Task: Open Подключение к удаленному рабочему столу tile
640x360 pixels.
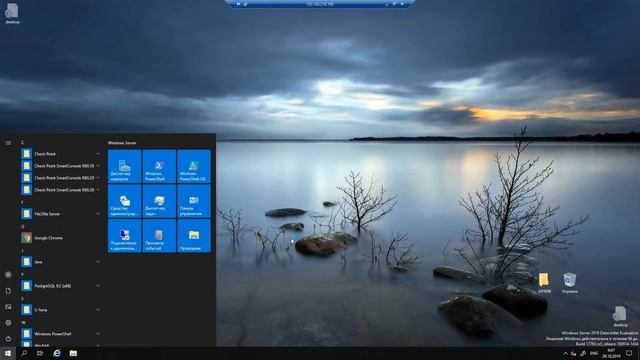Action: coord(124,236)
